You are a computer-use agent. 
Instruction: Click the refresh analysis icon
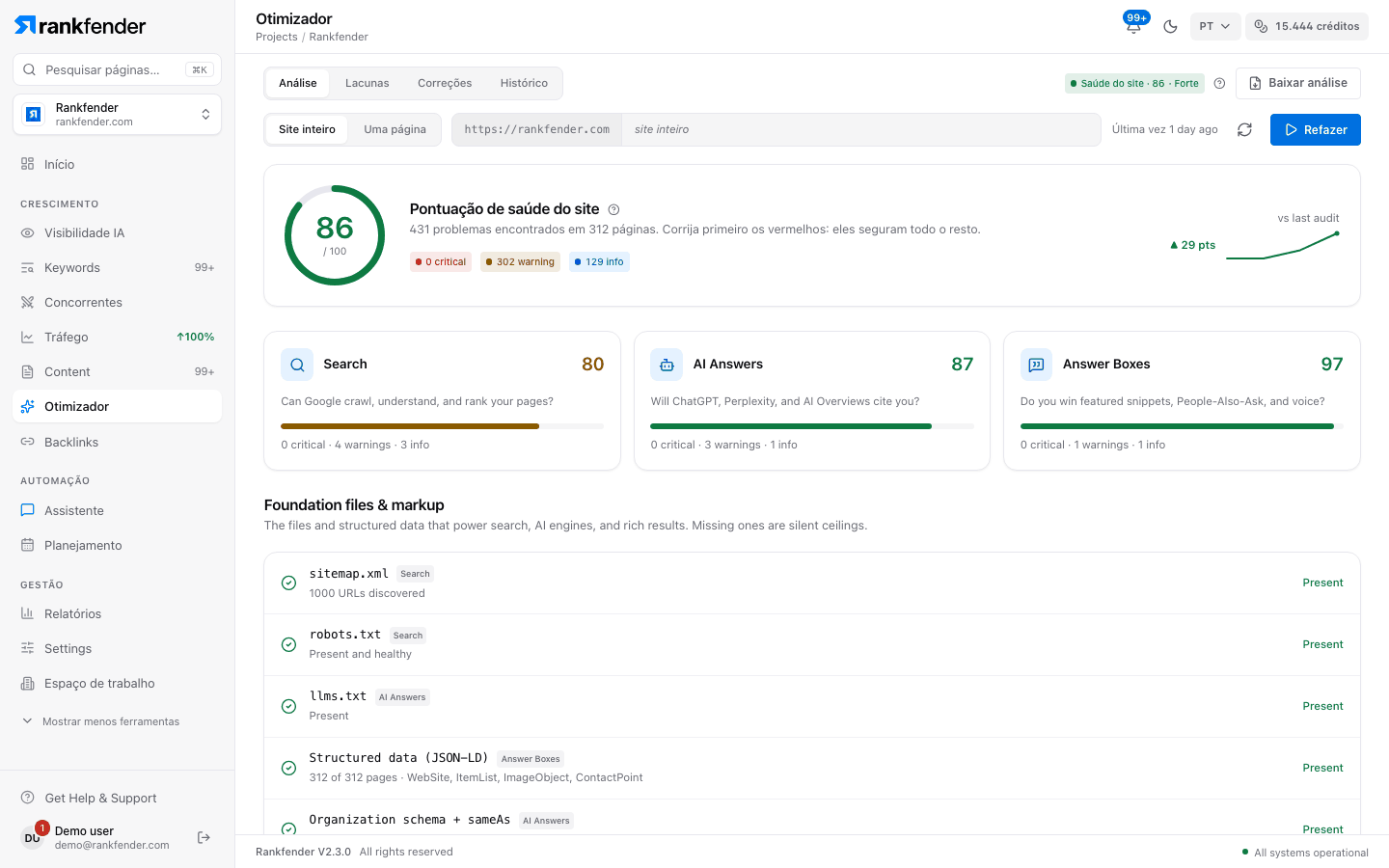1244,129
